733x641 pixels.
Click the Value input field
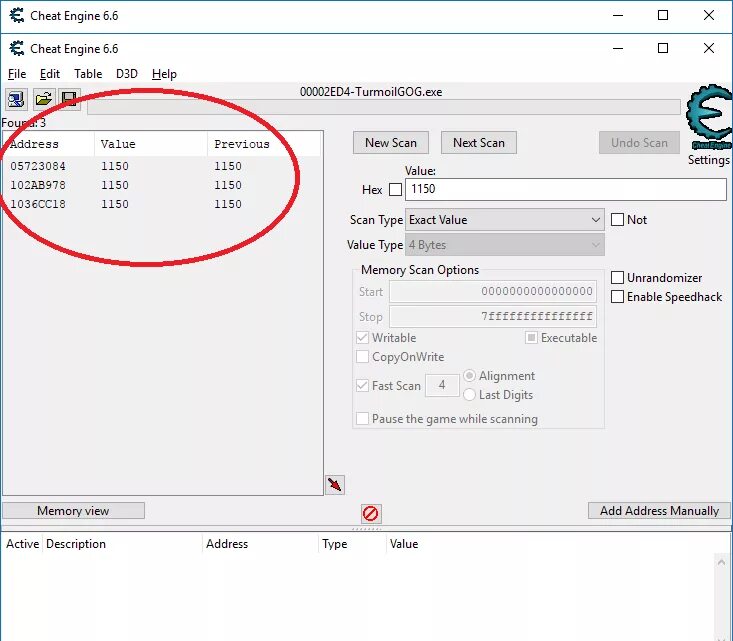(x=566, y=189)
